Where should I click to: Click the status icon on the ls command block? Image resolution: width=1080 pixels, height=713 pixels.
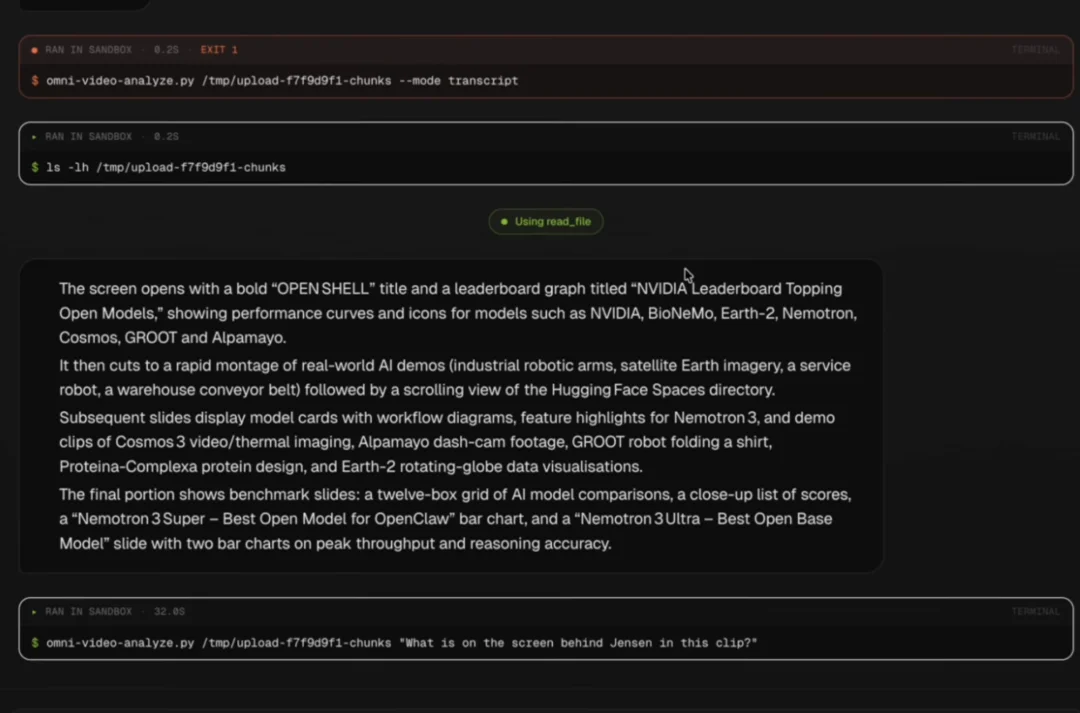pos(35,137)
